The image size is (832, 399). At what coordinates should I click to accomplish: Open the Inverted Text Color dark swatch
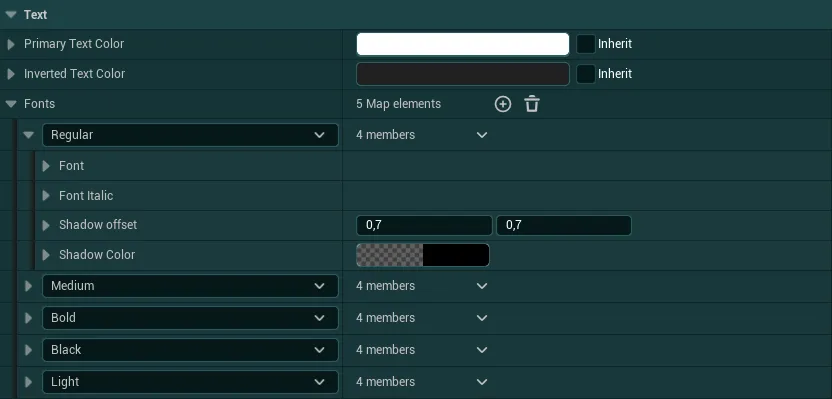[x=463, y=74]
